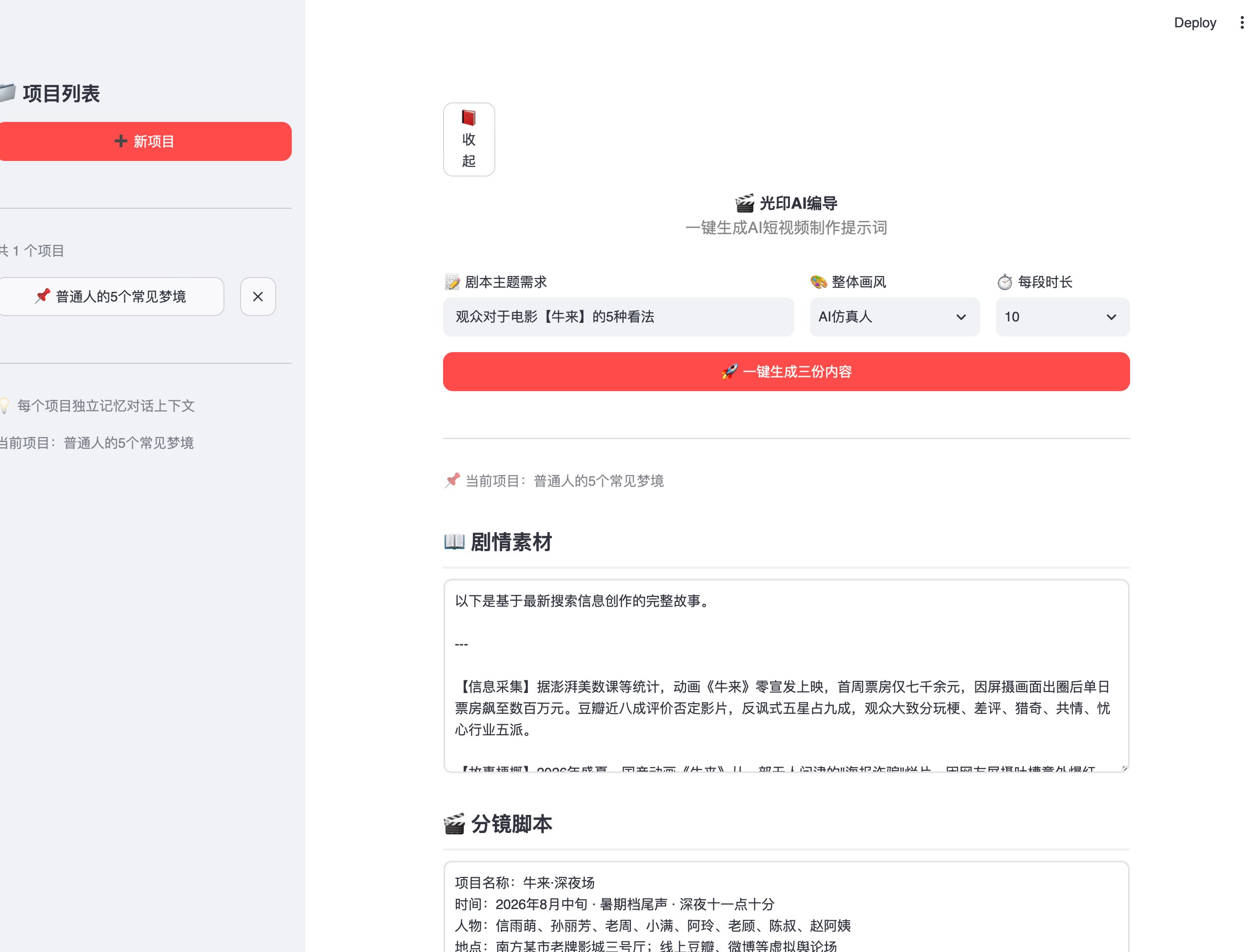Click inside the 剧情素材 text area
The width and height of the screenshot is (1254, 952).
pyautogui.click(x=786, y=675)
